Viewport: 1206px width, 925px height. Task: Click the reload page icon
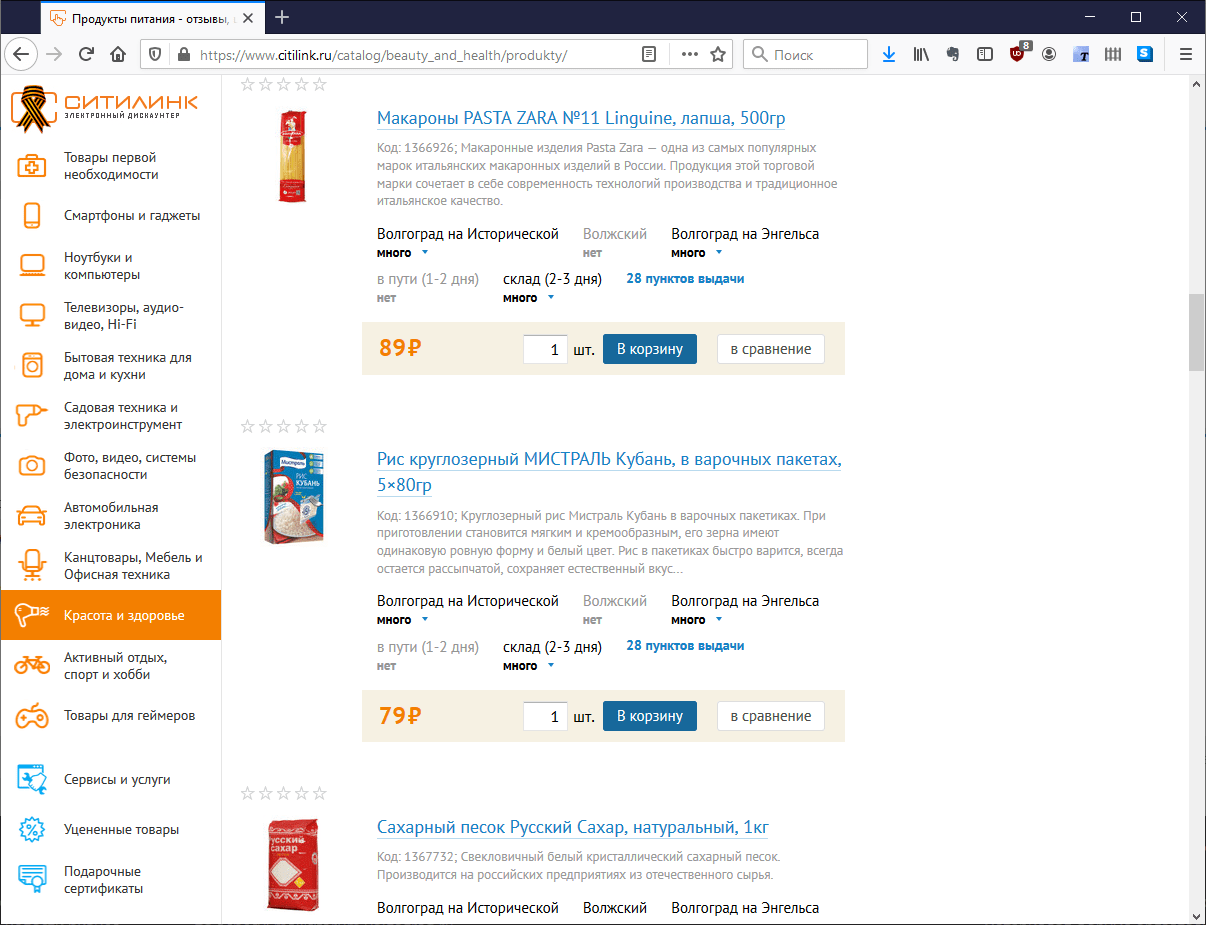[86, 54]
